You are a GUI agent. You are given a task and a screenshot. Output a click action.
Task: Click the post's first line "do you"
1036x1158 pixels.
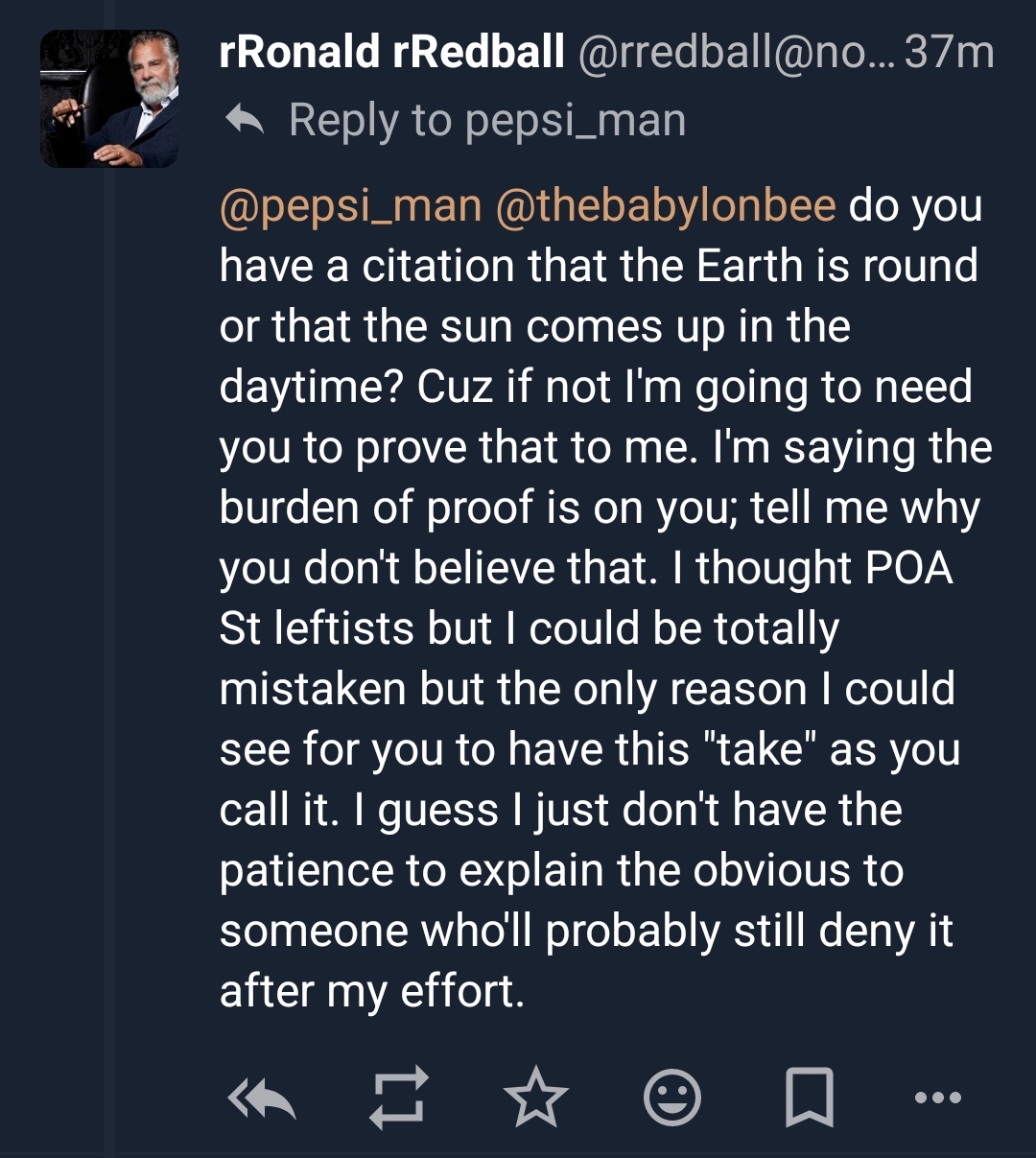point(915,206)
